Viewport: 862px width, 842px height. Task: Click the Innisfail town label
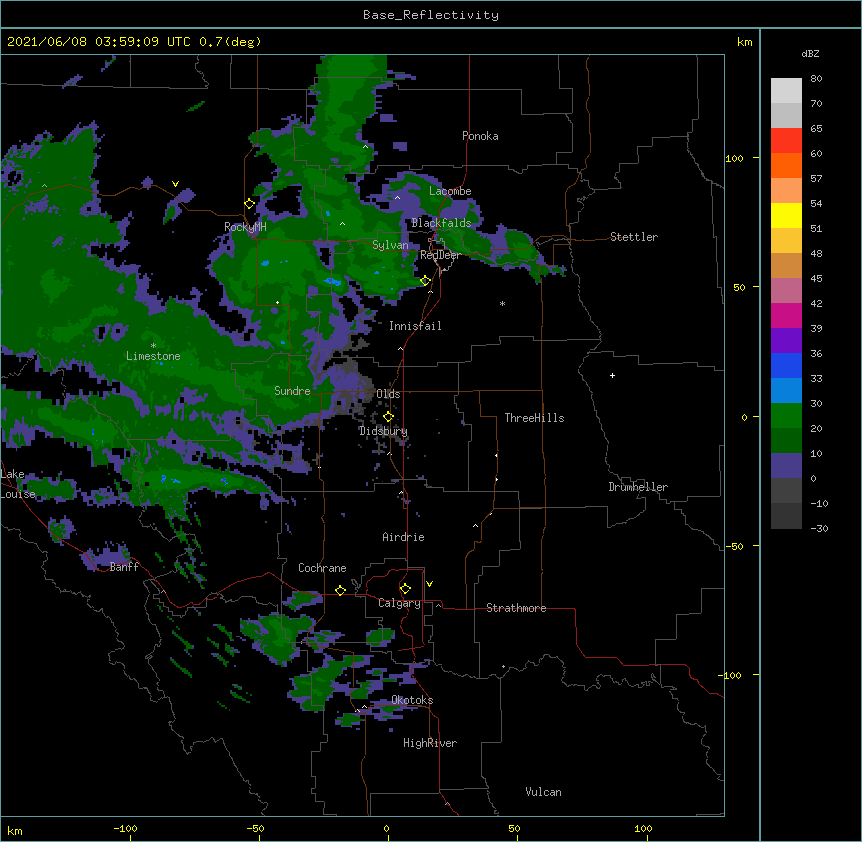pos(415,326)
